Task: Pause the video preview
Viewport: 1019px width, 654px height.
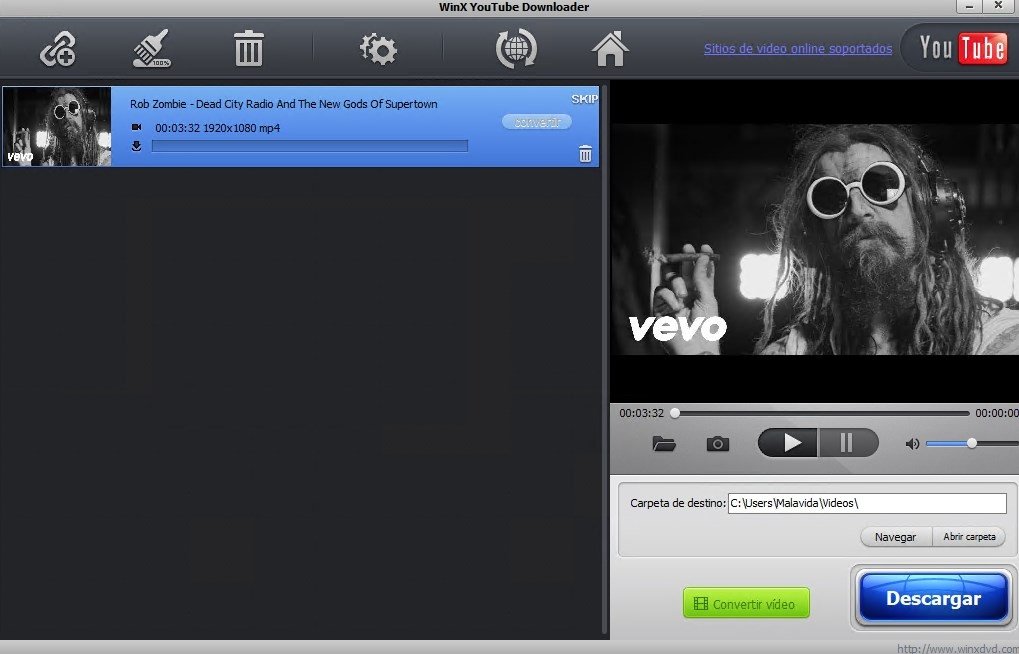Action: pyautogui.click(x=848, y=443)
